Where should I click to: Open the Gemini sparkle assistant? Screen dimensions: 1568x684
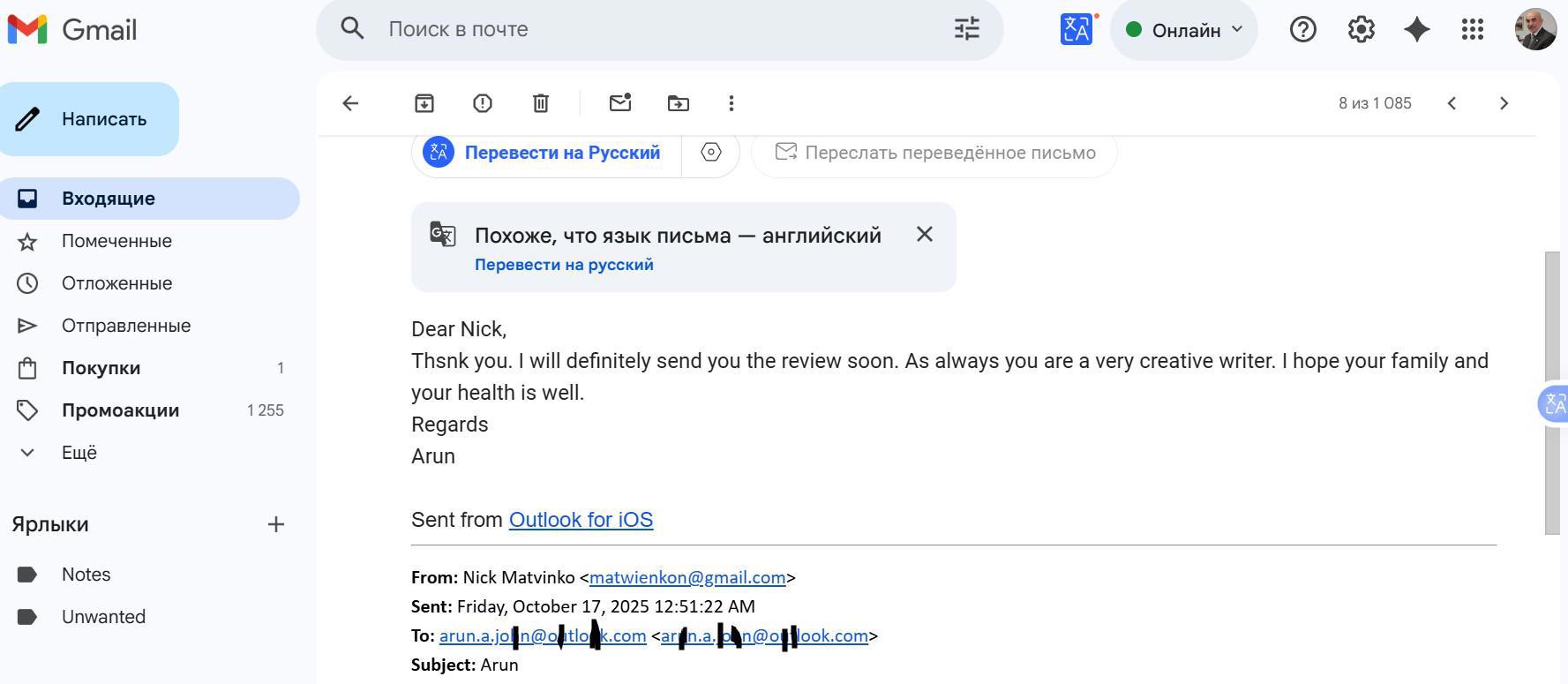pyautogui.click(x=1417, y=30)
